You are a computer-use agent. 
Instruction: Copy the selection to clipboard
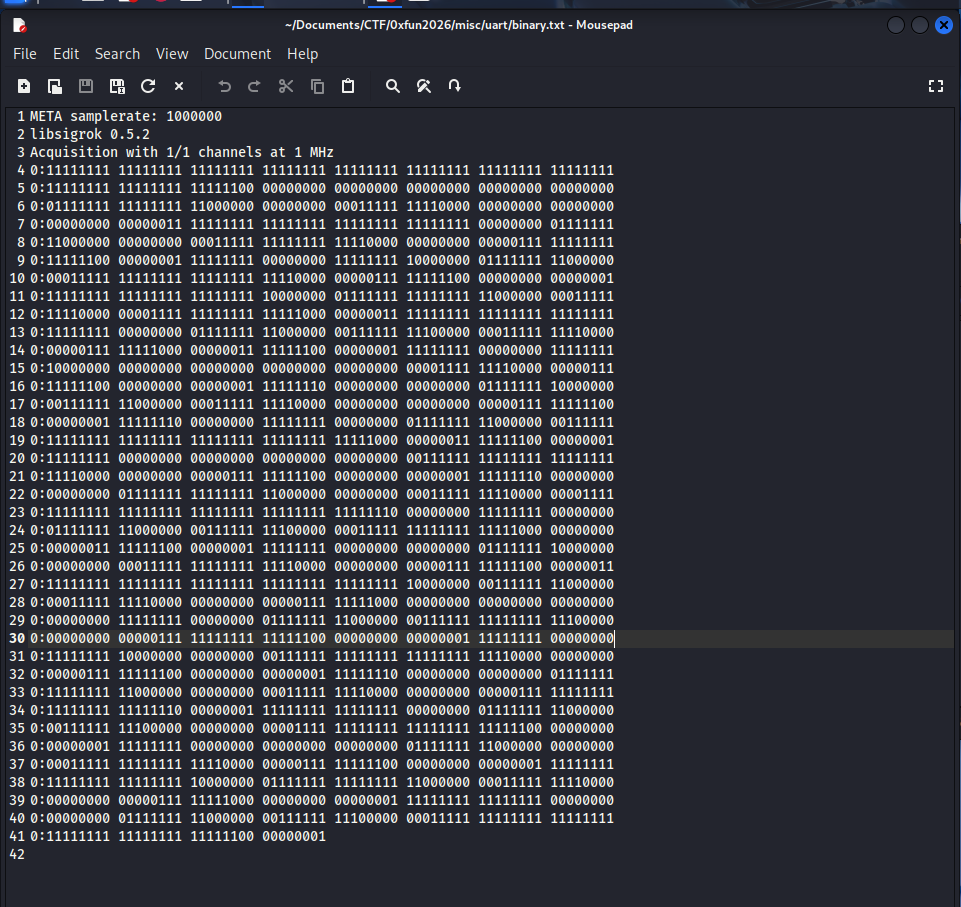tap(317, 86)
